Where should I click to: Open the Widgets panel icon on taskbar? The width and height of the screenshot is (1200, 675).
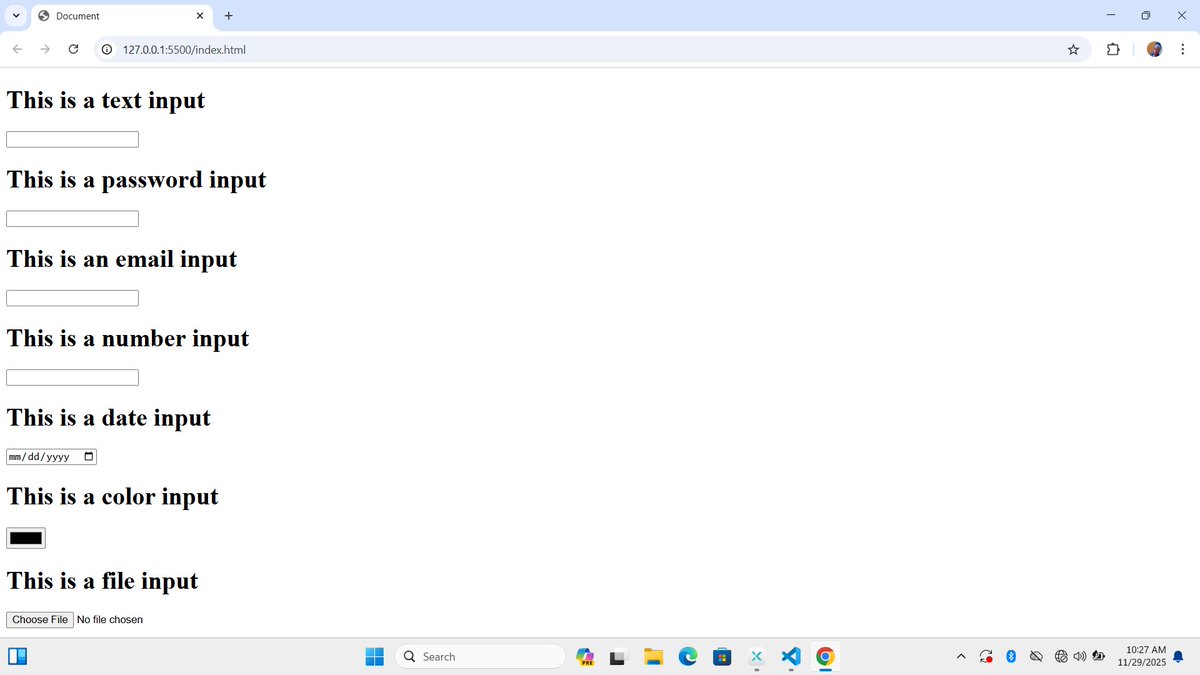click(17, 657)
